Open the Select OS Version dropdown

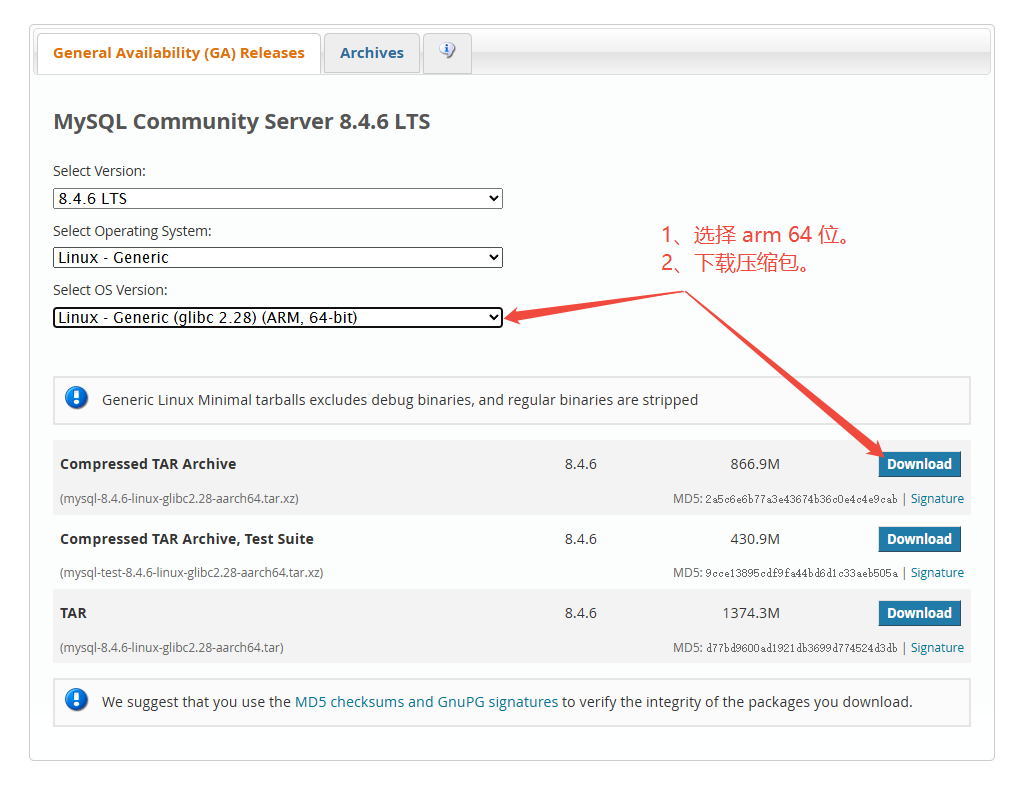(x=278, y=318)
